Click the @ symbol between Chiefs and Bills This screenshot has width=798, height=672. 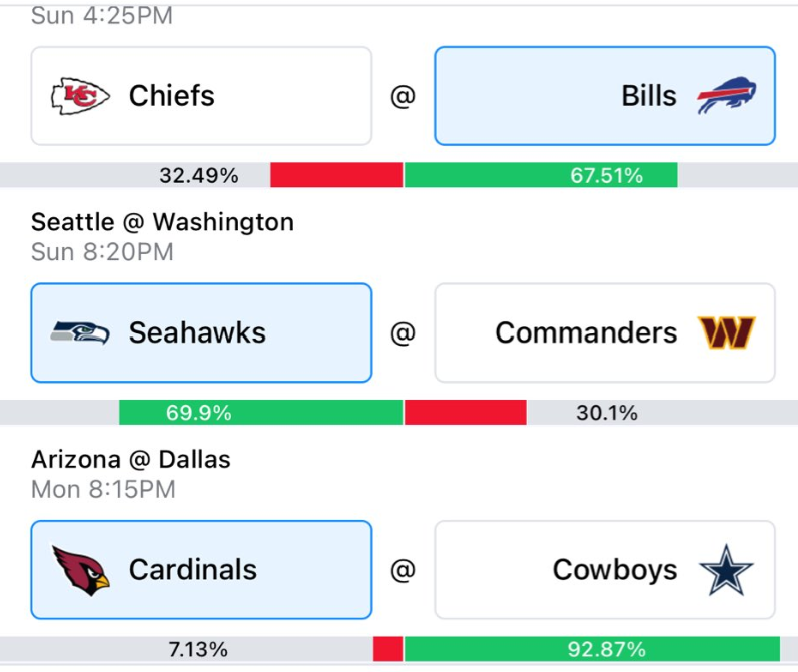click(x=402, y=97)
